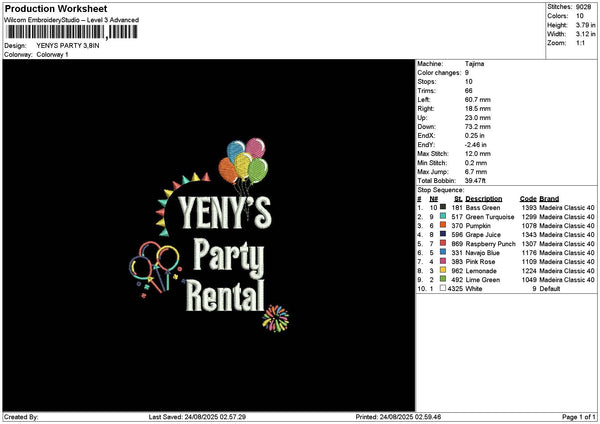Image resolution: width=600 pixels, height=424 pixels.
Task: Click the Stitches count 9028
Action: [584, 7]
